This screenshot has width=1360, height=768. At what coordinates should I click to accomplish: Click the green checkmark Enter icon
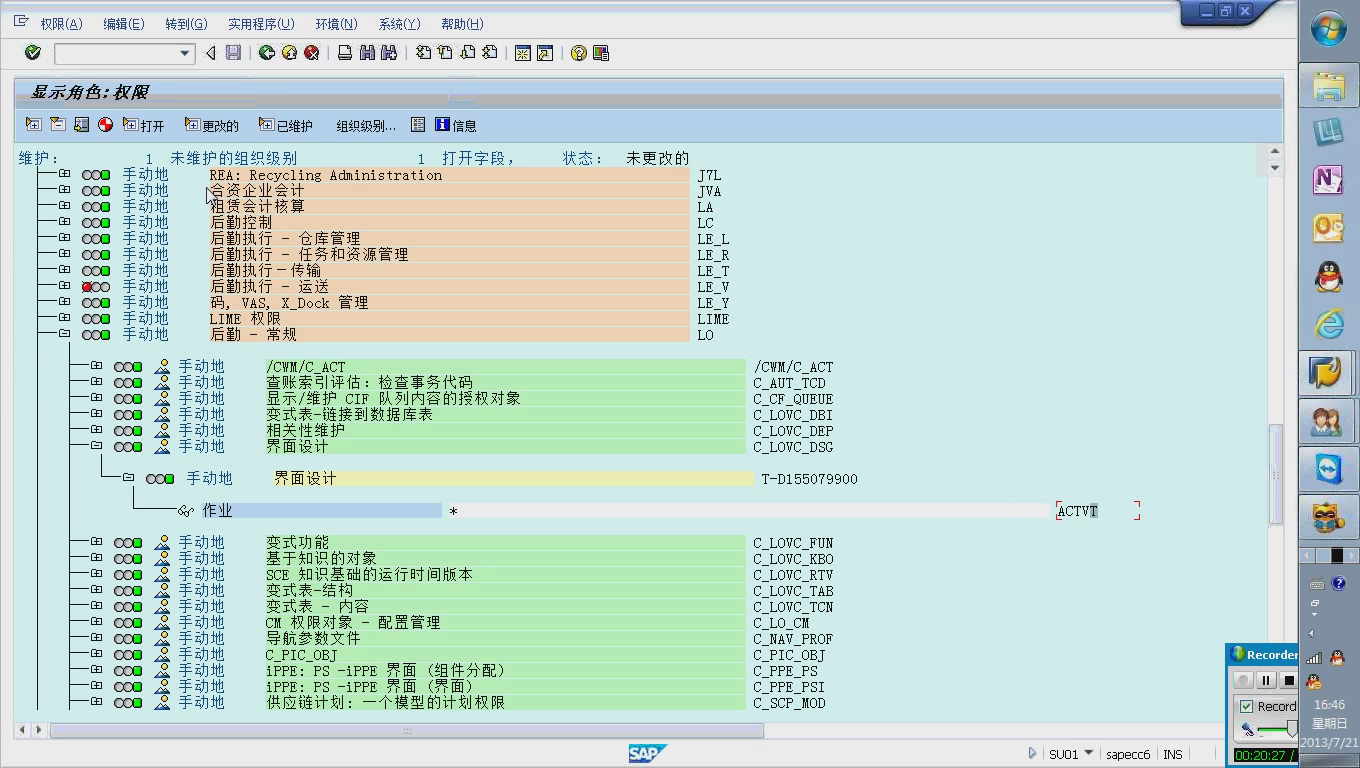[33, 53]
